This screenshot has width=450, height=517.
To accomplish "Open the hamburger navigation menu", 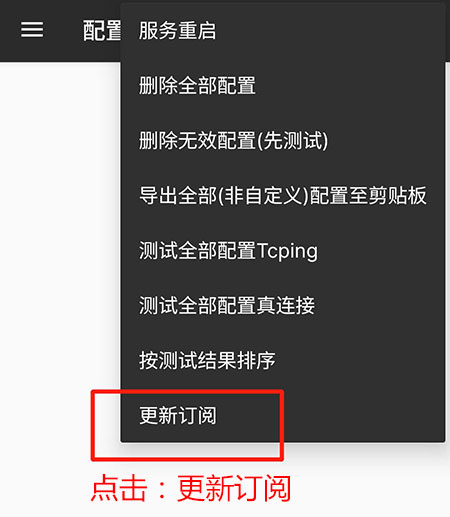I will point(32,30).
